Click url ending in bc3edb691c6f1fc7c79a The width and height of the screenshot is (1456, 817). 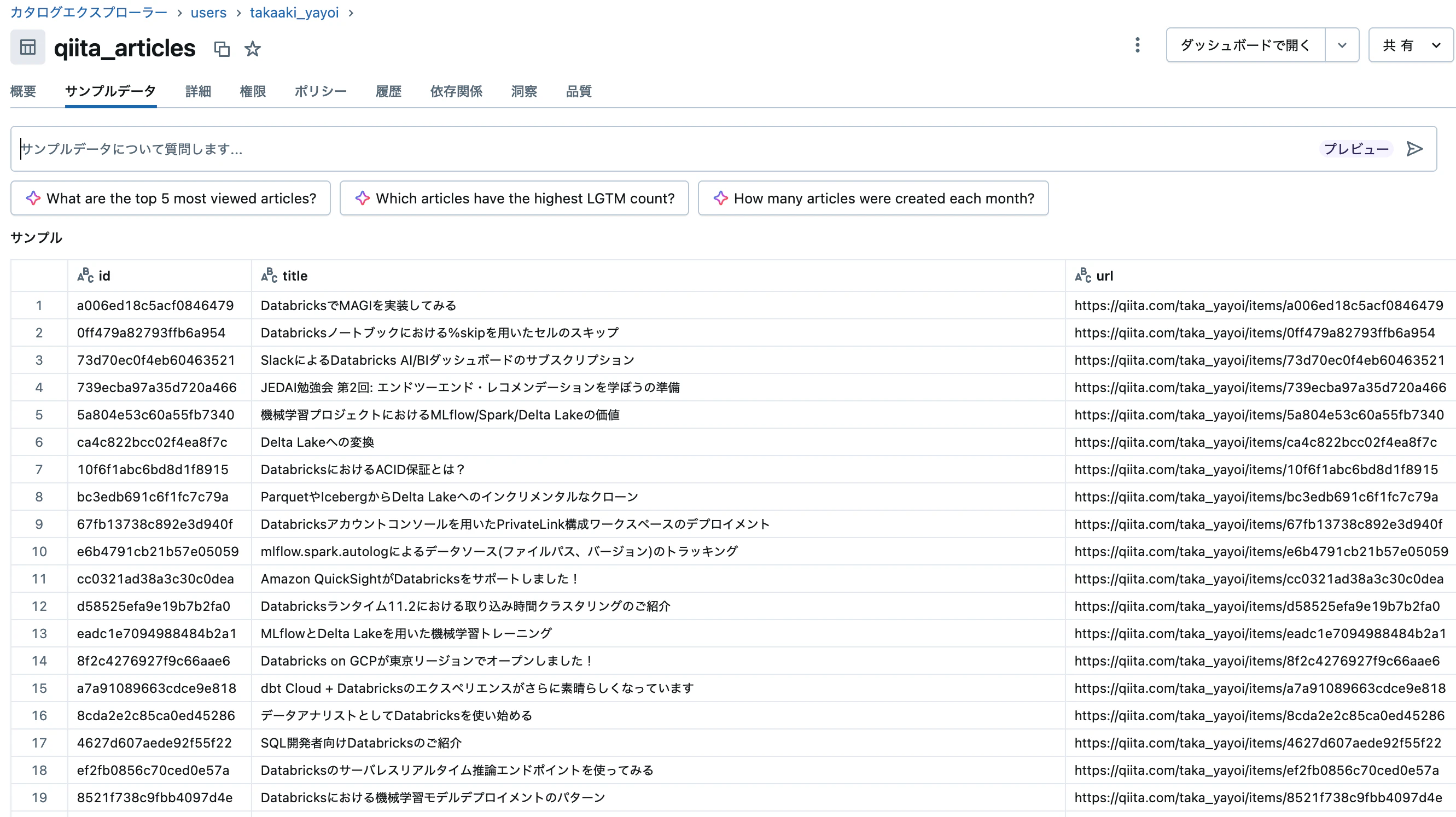pos(1256,497)
